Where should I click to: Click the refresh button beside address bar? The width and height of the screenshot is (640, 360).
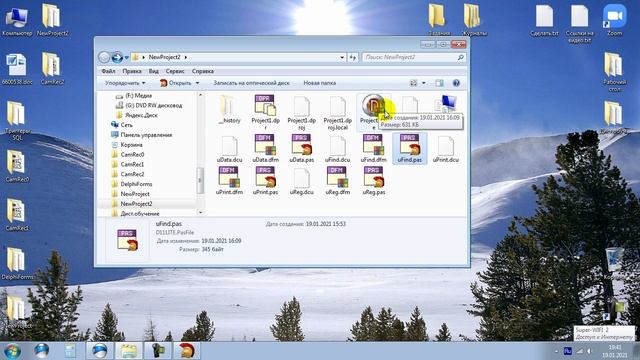click(353, 58)
